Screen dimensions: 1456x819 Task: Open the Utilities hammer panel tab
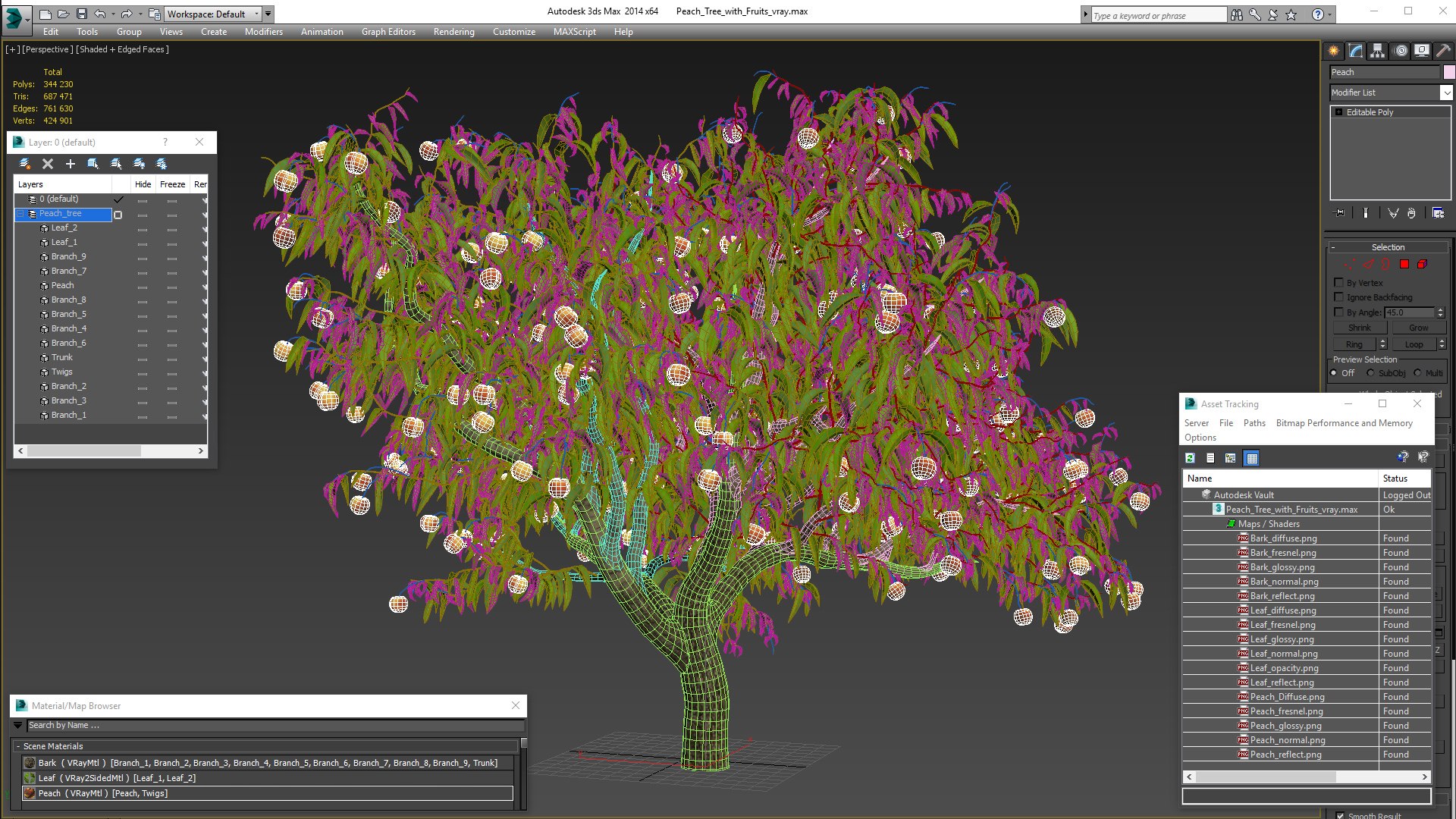(1443, 51)
